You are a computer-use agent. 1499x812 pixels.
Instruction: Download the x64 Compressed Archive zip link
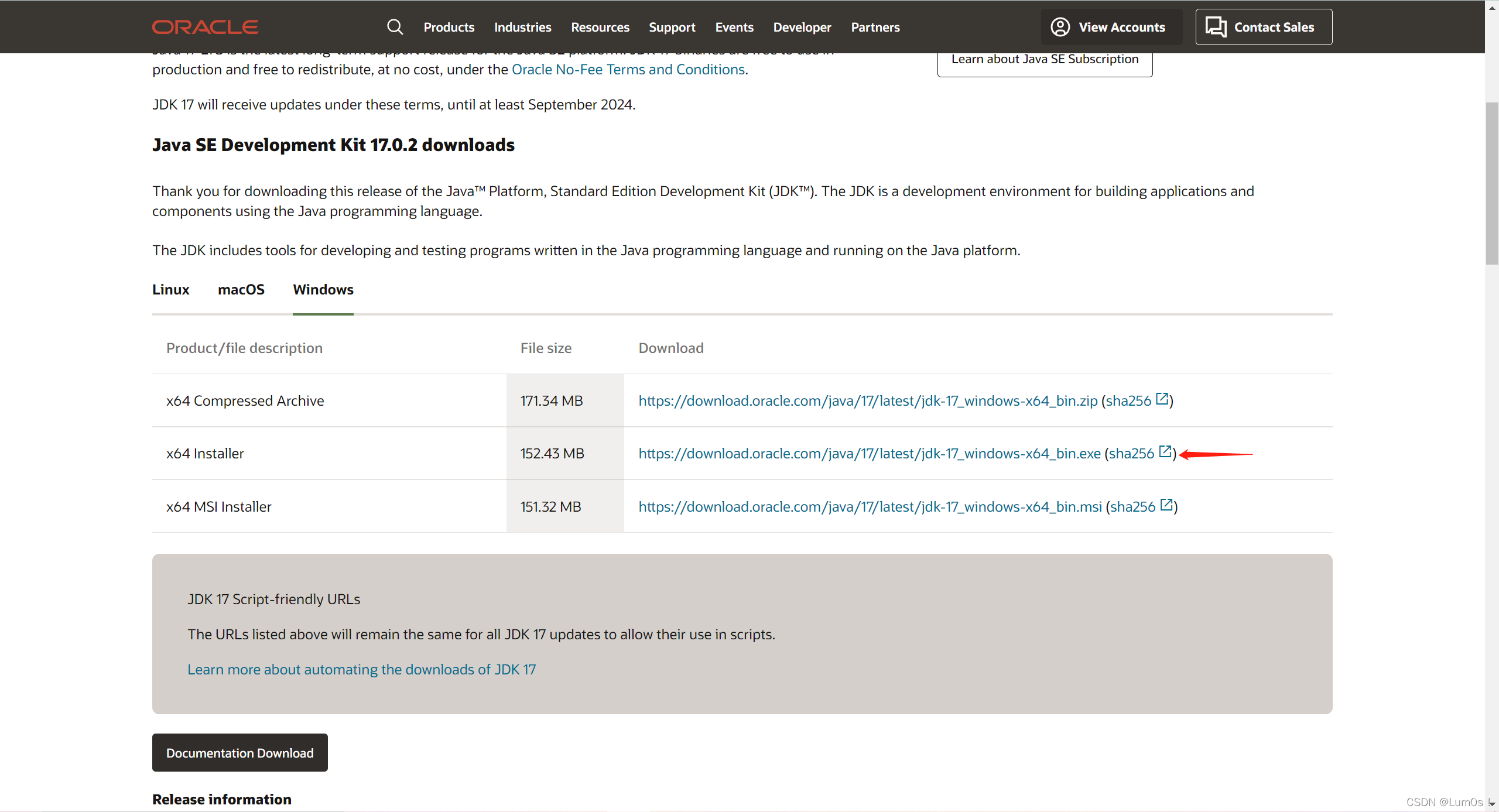(867, 400)
